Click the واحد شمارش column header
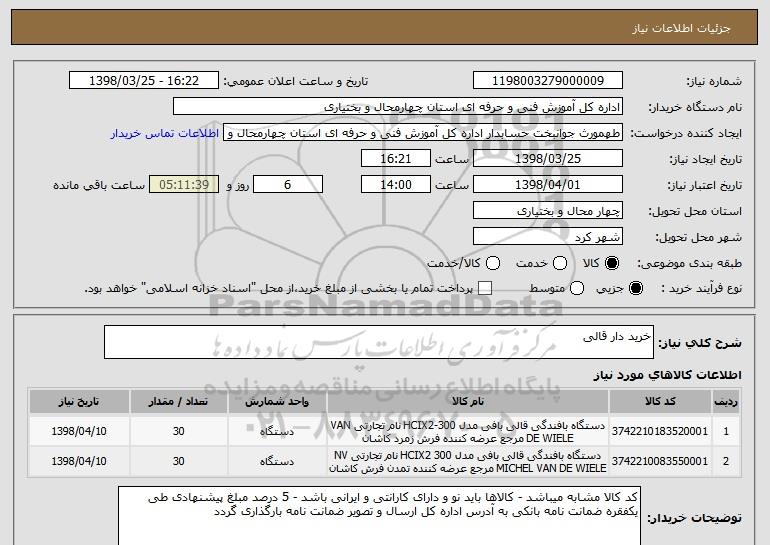The width and height of the screenshot is (770, 545). [x=277, y=402]
